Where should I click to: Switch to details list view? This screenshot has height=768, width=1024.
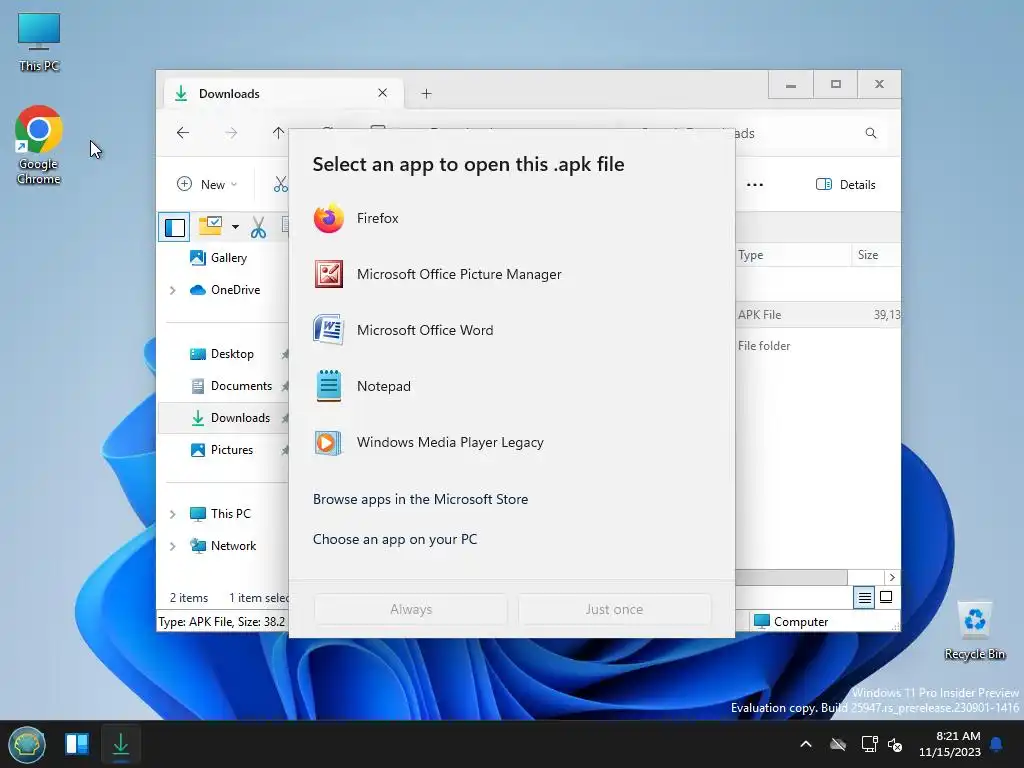point(864,597)
